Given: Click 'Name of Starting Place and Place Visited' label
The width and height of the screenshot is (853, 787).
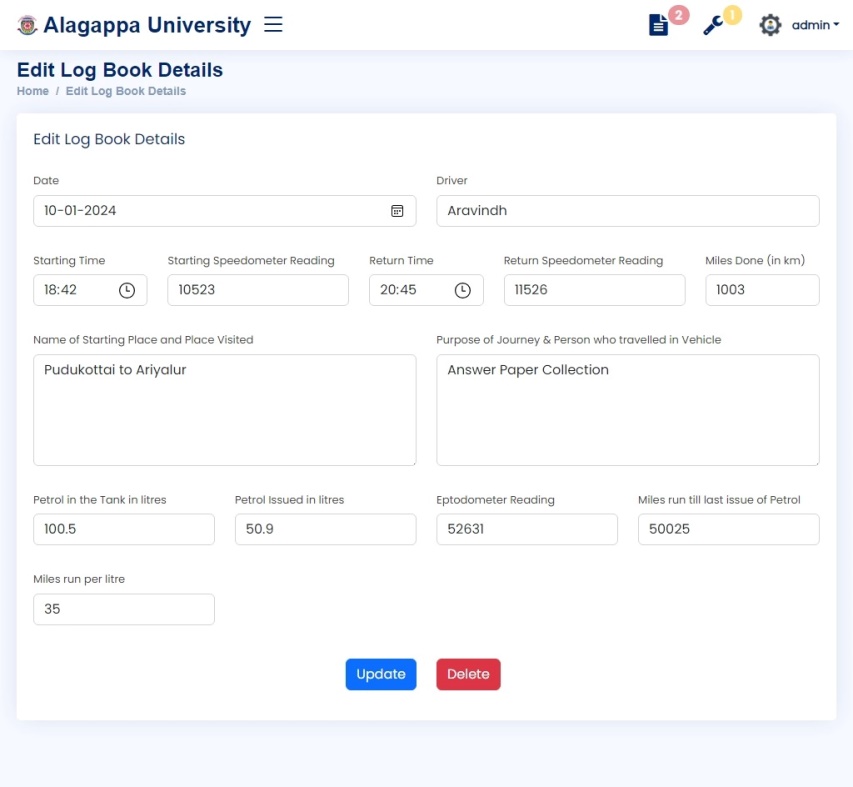Looking at the screenshot, I should coord(143,340).
